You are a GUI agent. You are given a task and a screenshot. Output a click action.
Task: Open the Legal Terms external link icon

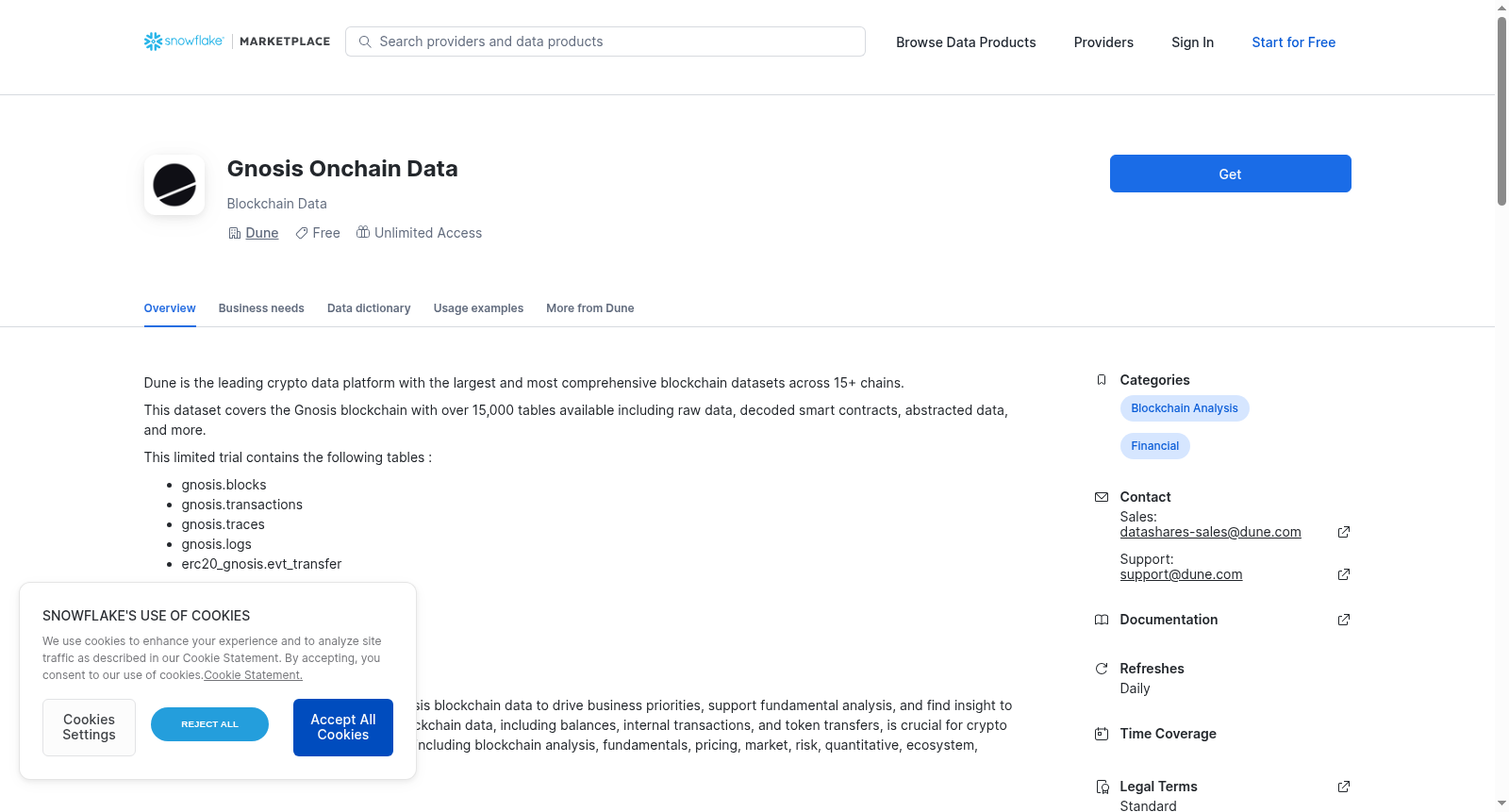(x=1344, y=787)
